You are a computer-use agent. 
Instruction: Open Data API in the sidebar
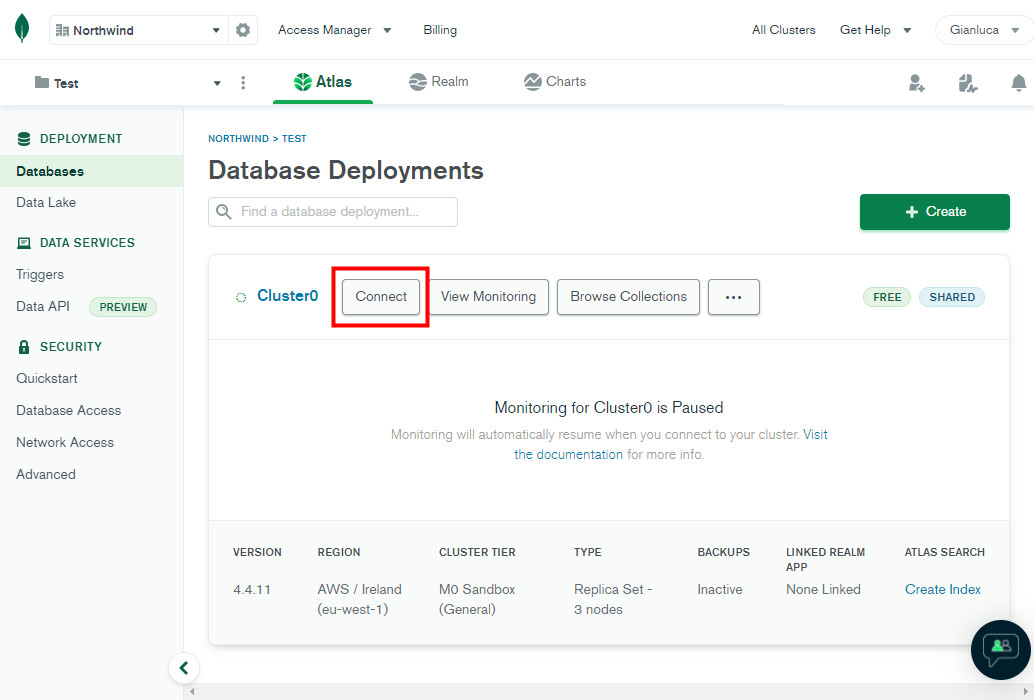click(43, 306)
